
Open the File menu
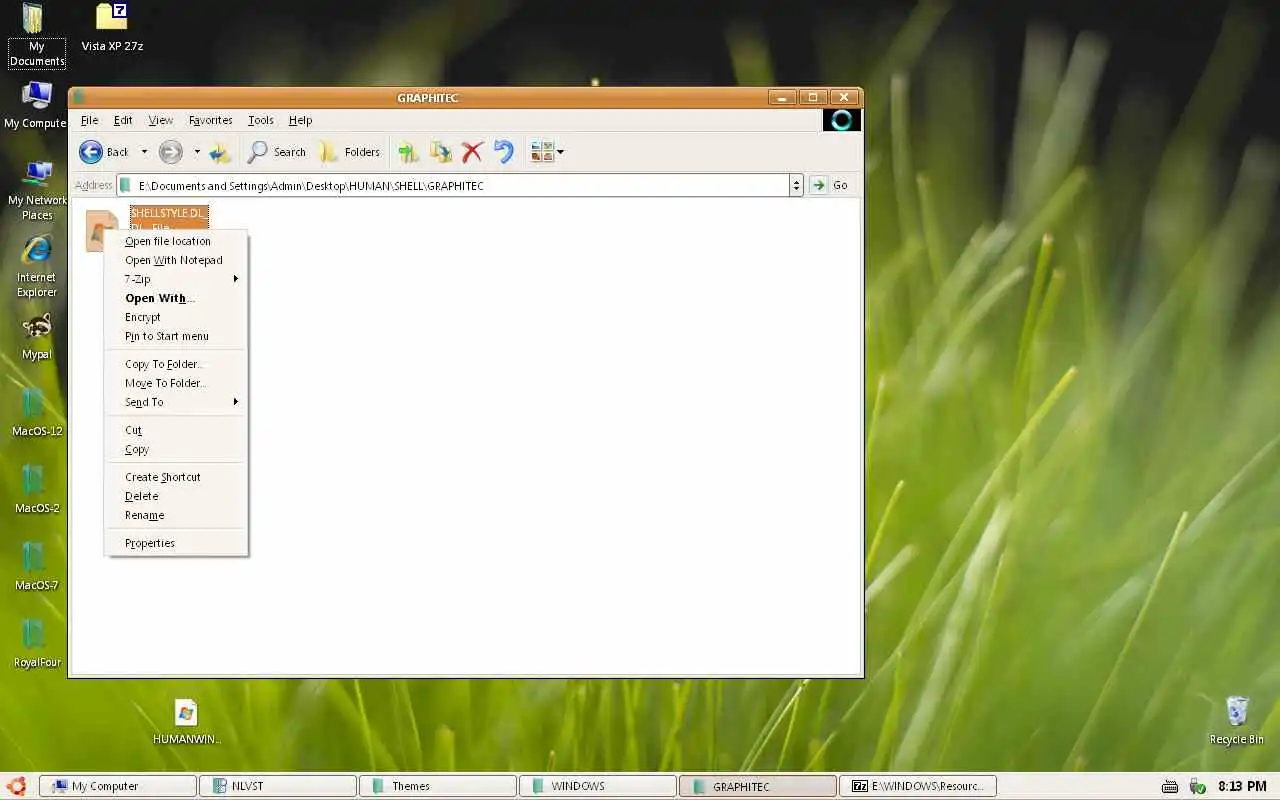(x=90, y=120)
